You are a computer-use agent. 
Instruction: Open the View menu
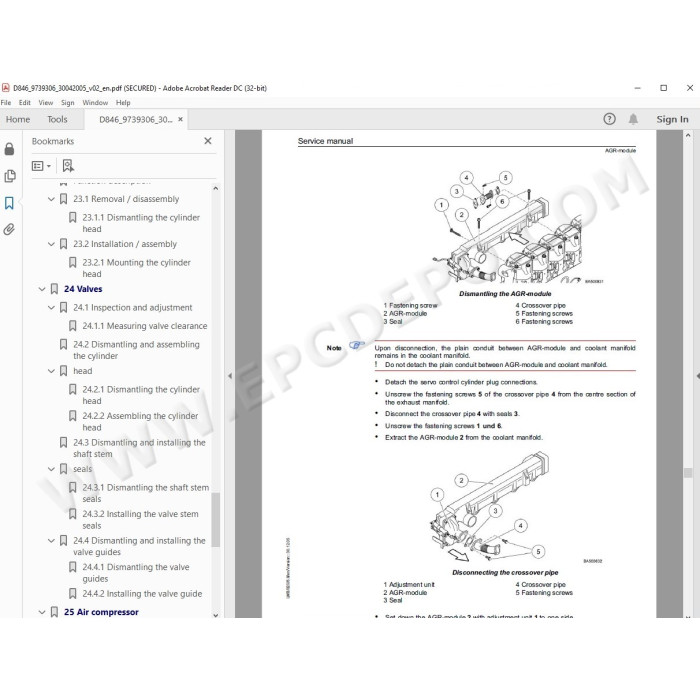[46, 103]
